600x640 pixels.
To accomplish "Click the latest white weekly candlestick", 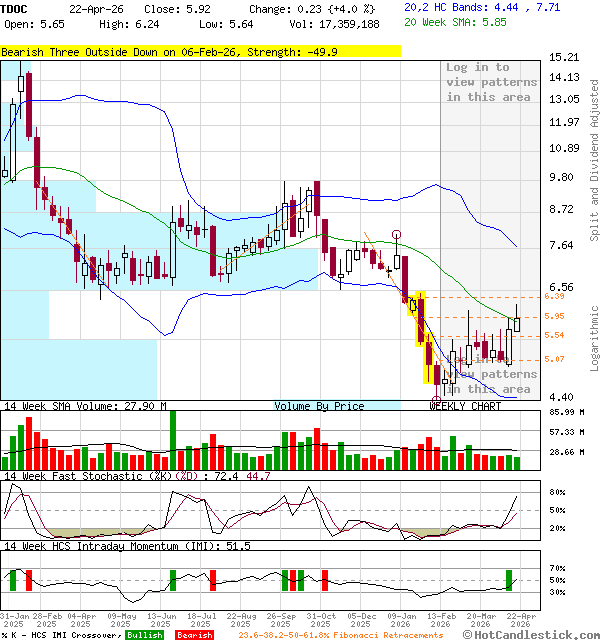I will coord(517,323).
